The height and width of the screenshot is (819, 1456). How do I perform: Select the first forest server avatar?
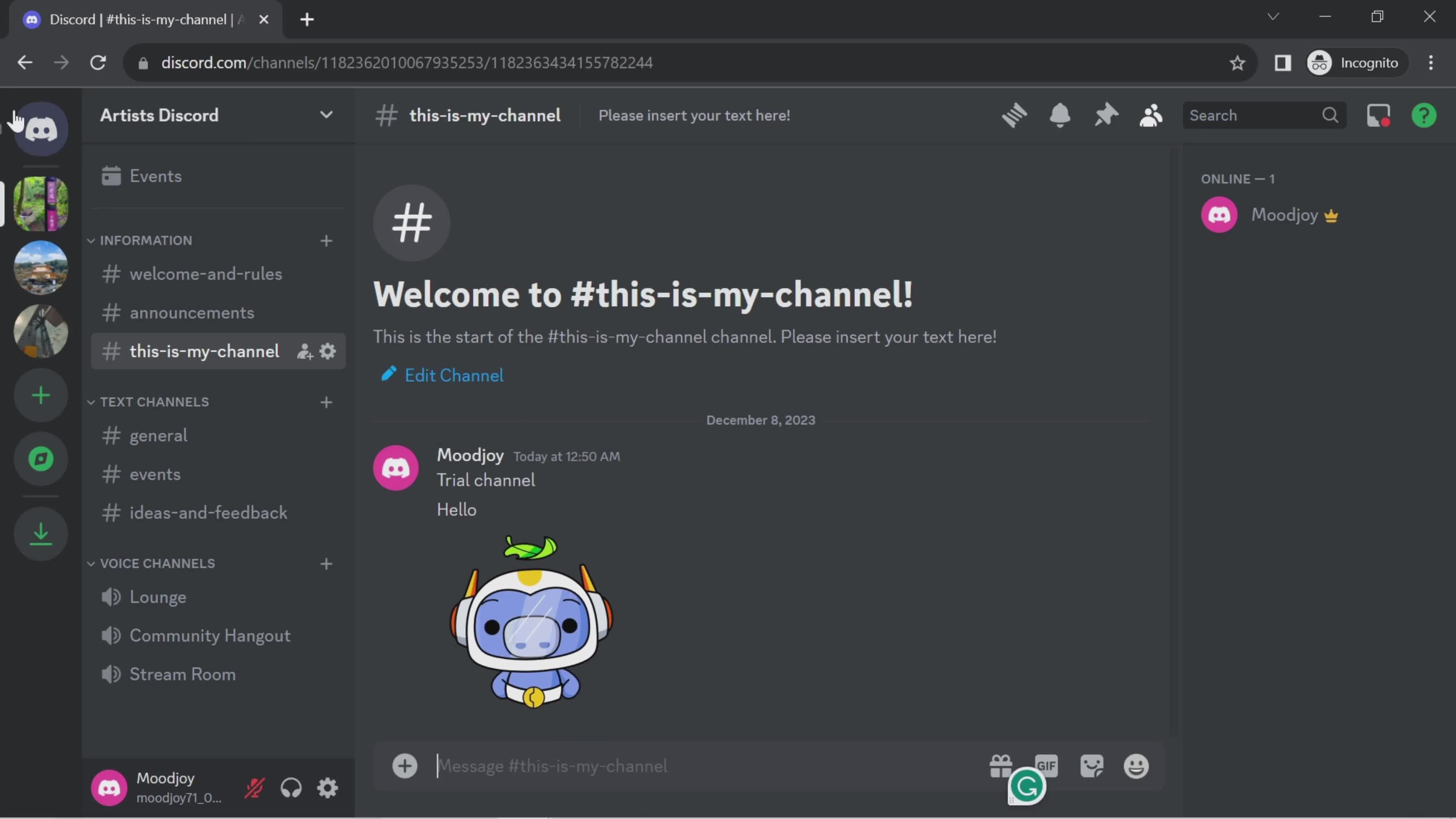coord(41,204)
